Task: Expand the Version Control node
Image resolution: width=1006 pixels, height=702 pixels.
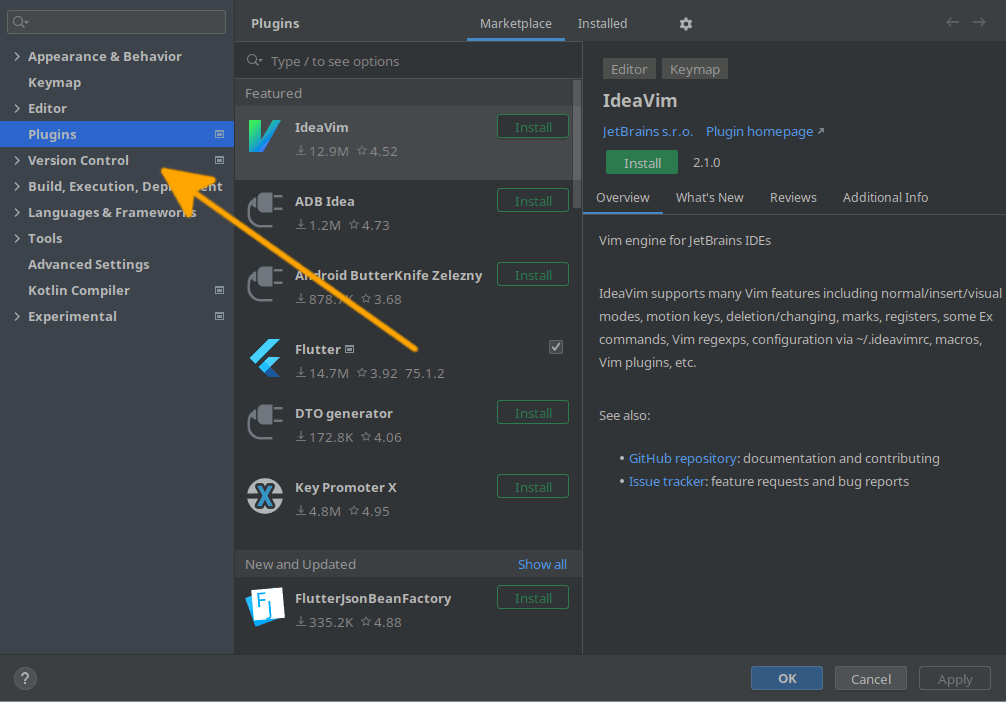Action: pyautogui.click(x=17, y=160)
